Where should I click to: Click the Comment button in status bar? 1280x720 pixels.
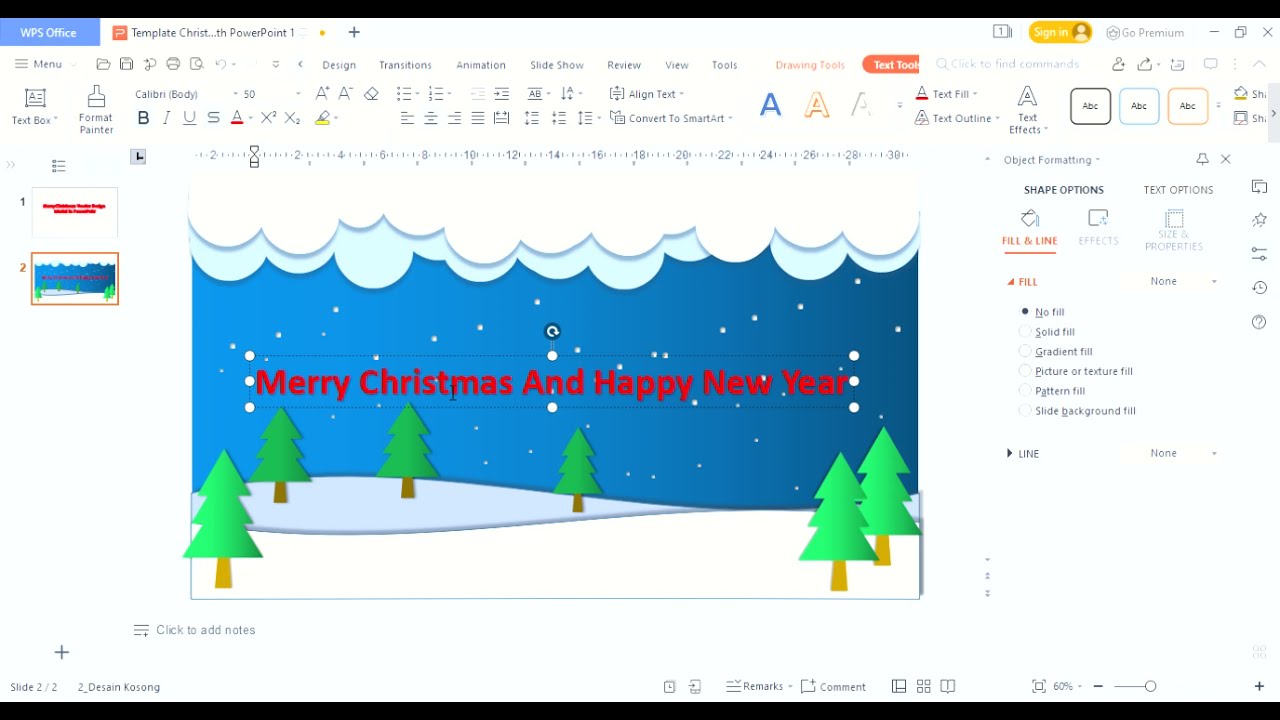point(833,686)
